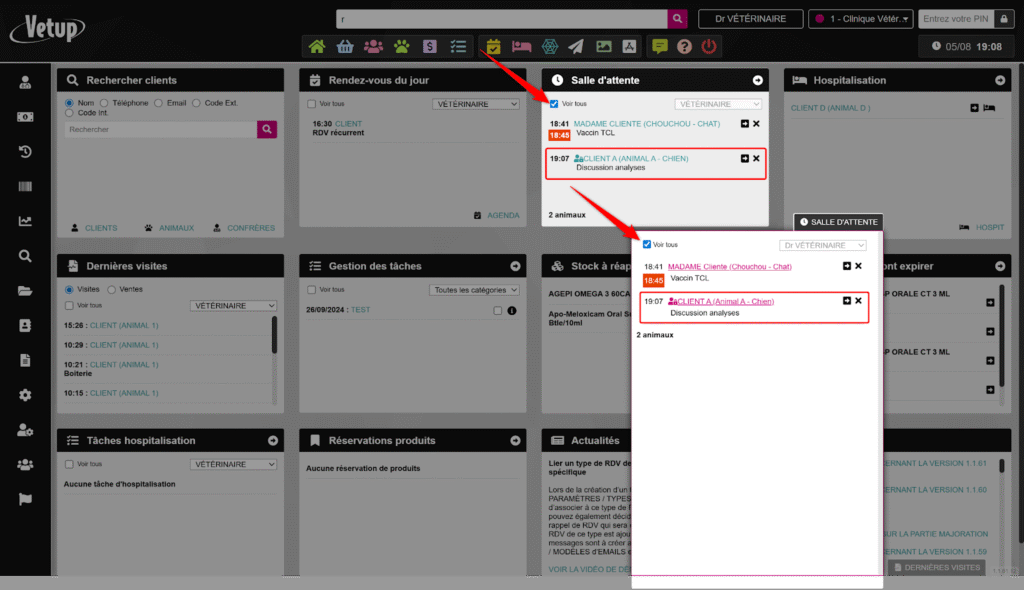Click the settings gear in left sidebar

(x=25, y=395)
